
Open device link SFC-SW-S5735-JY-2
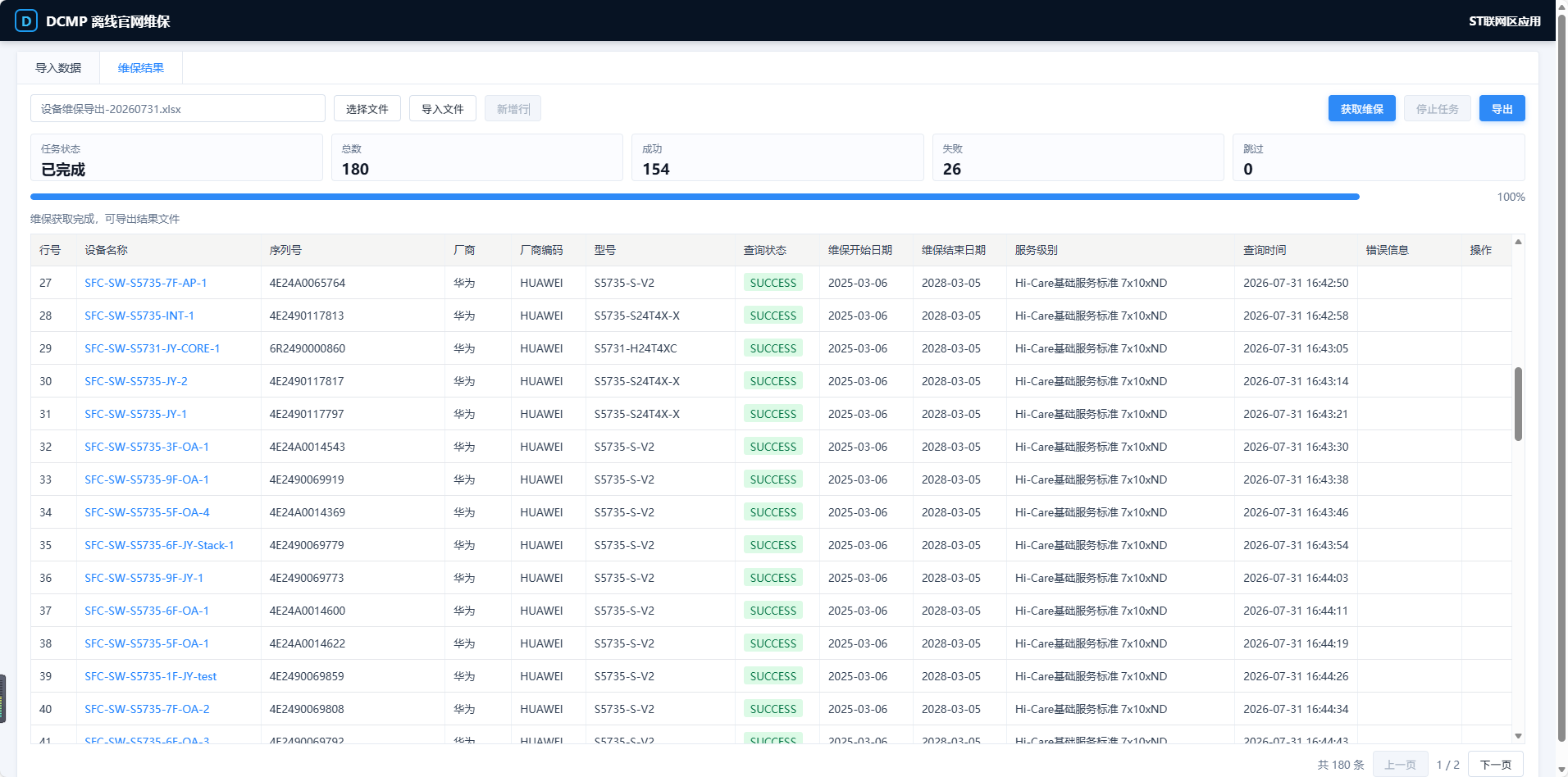(136, 381)
